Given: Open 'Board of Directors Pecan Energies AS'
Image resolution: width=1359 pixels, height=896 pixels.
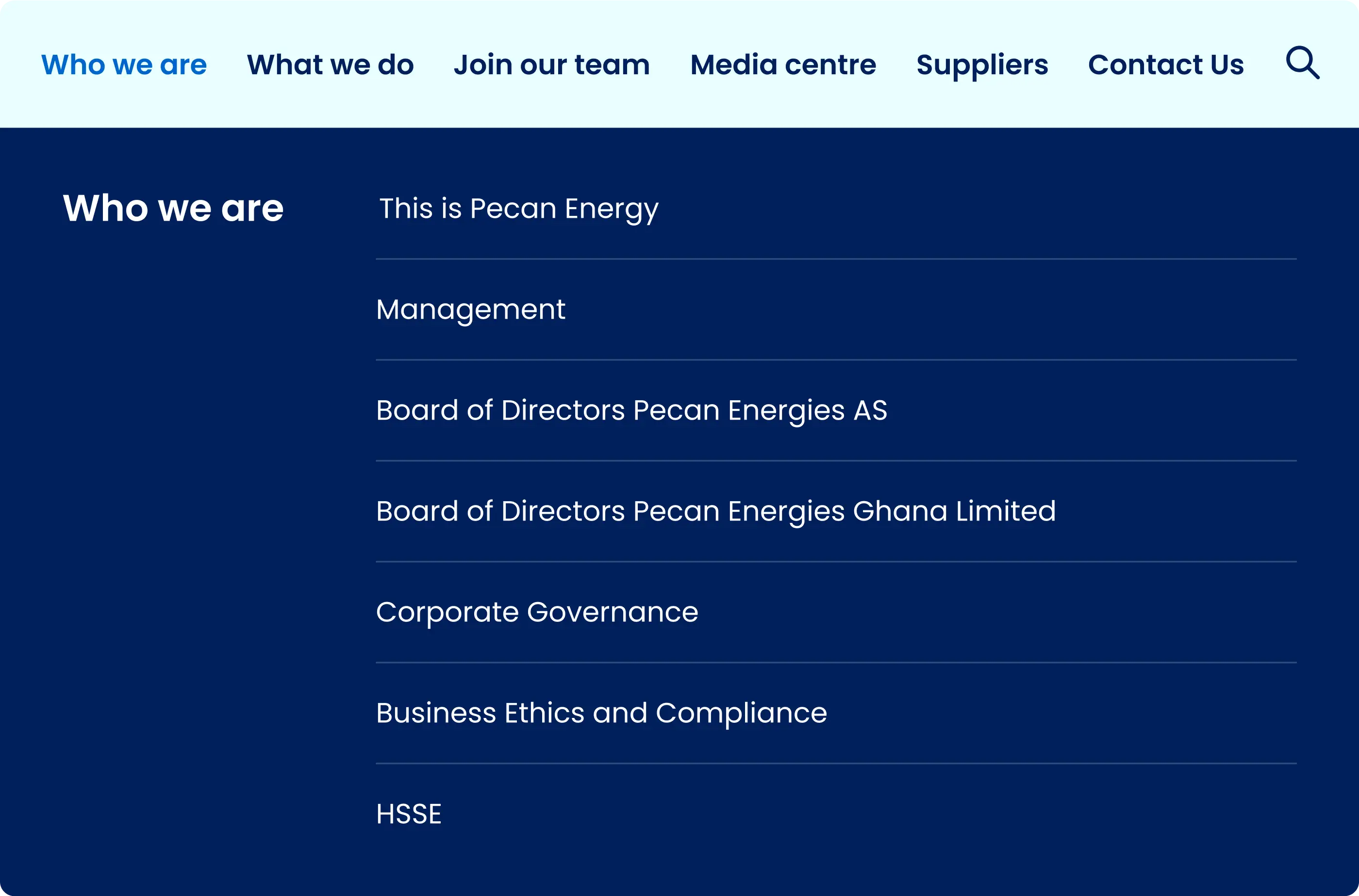Looking at the screenshot, I should (631, 410).
